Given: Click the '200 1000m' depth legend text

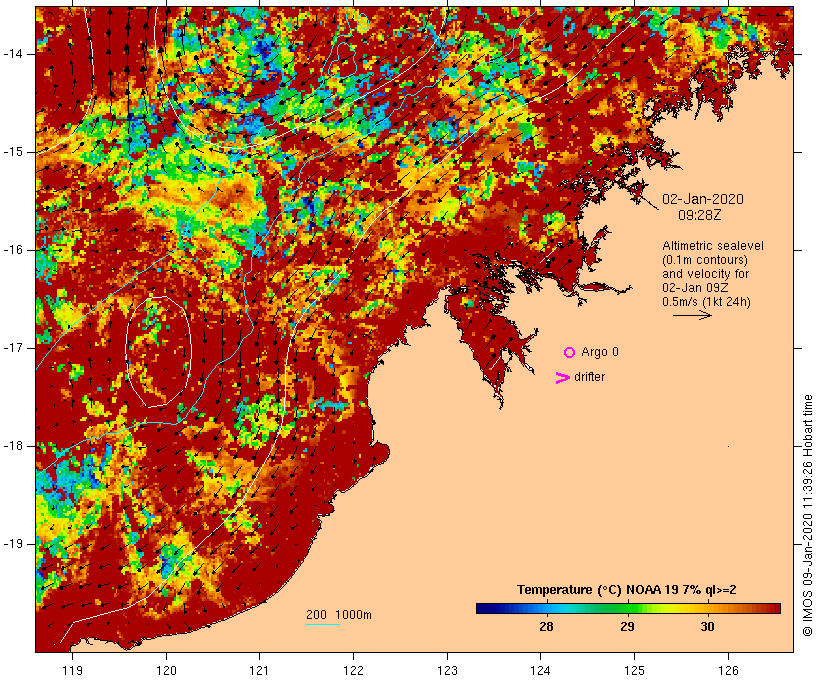Looking at the screenshot, I should [339, 615].
